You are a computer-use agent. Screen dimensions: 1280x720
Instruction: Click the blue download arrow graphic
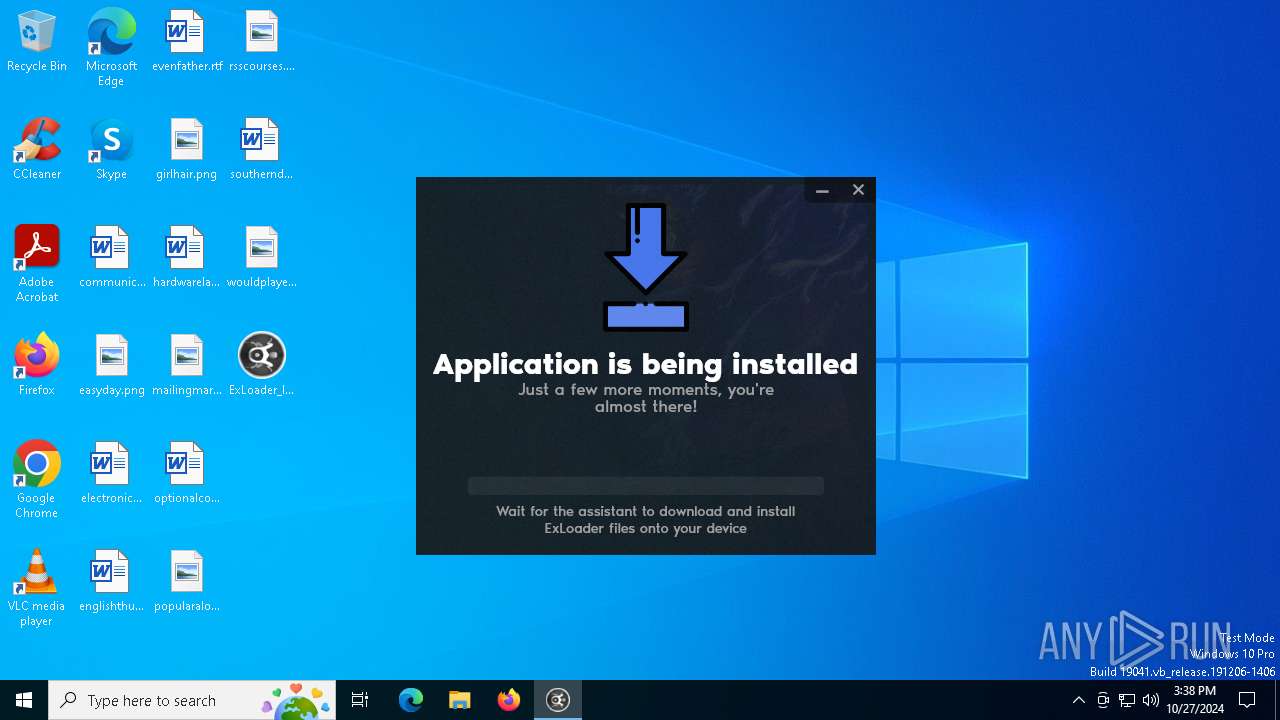[646, 267]
